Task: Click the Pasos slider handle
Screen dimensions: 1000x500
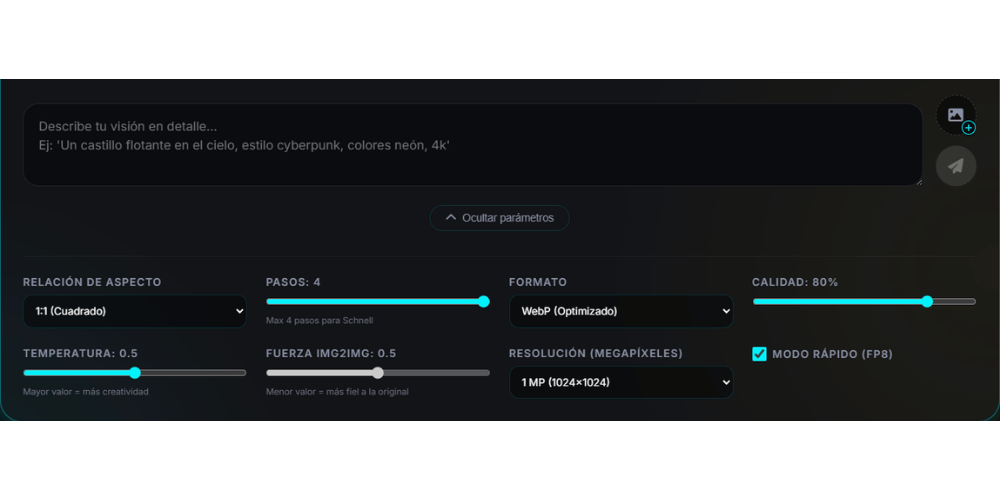Action: coord(483,302)
